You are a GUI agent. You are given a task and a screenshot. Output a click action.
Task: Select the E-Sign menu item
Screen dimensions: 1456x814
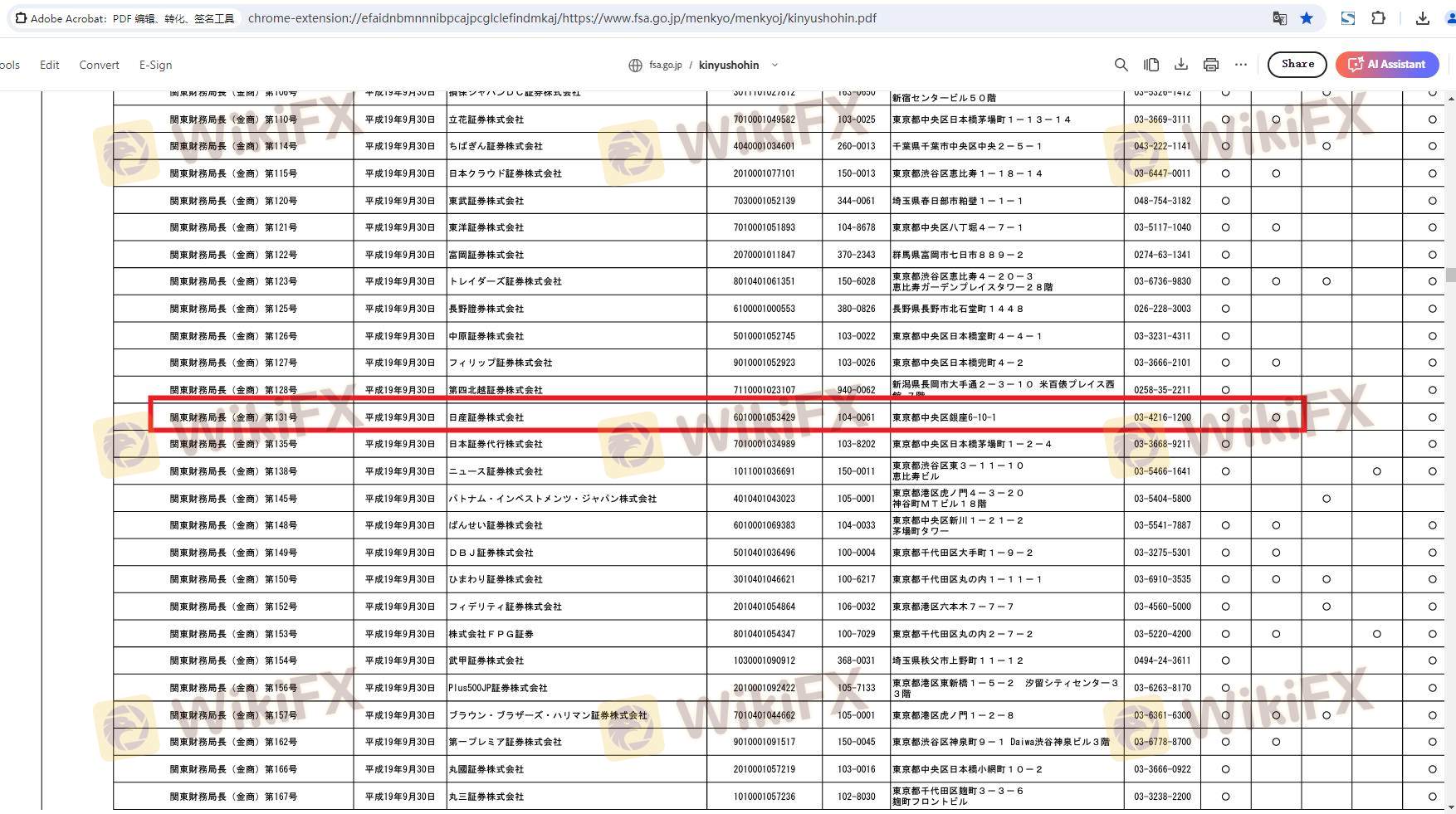155,65
